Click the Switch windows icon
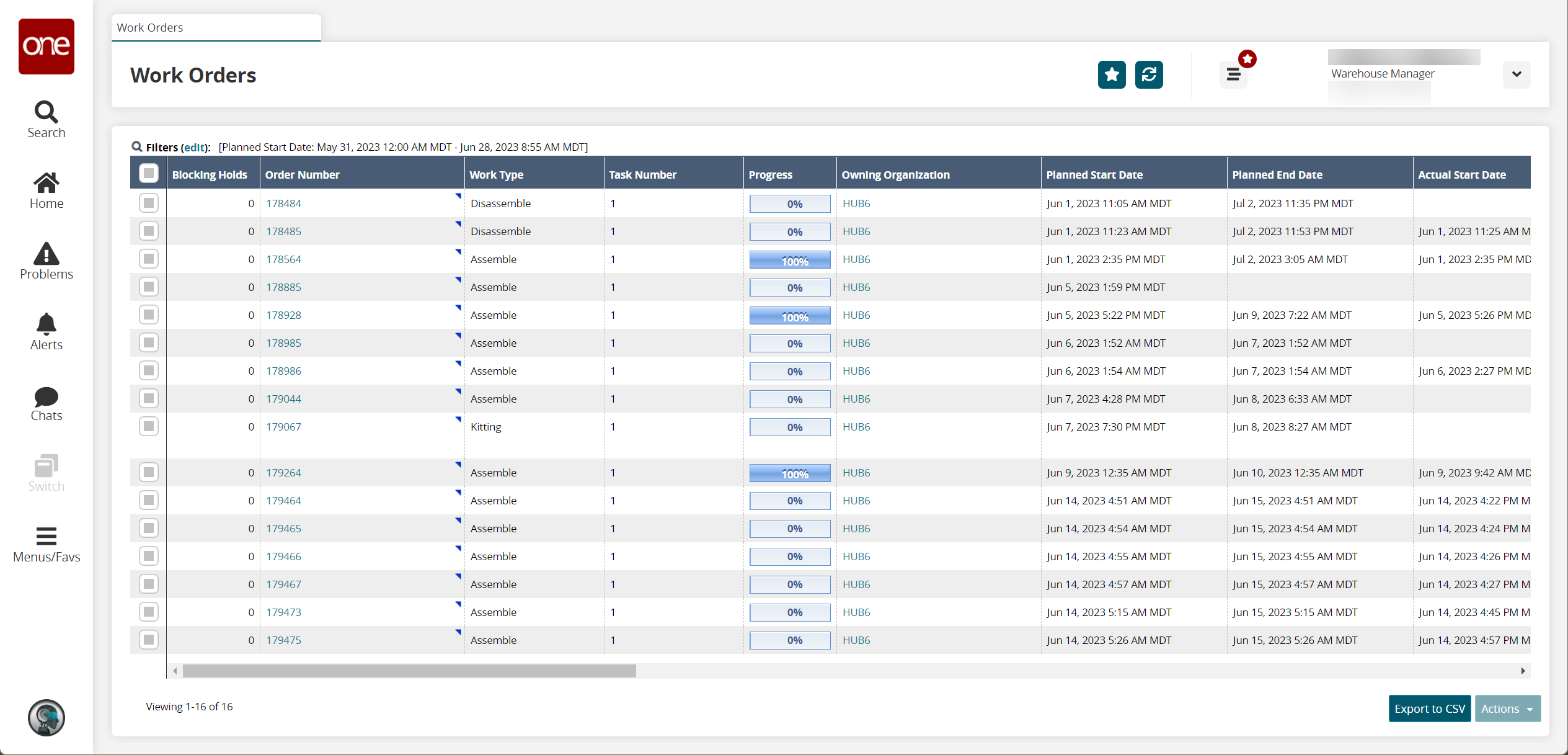1568x755 pixels. (46, 473)
